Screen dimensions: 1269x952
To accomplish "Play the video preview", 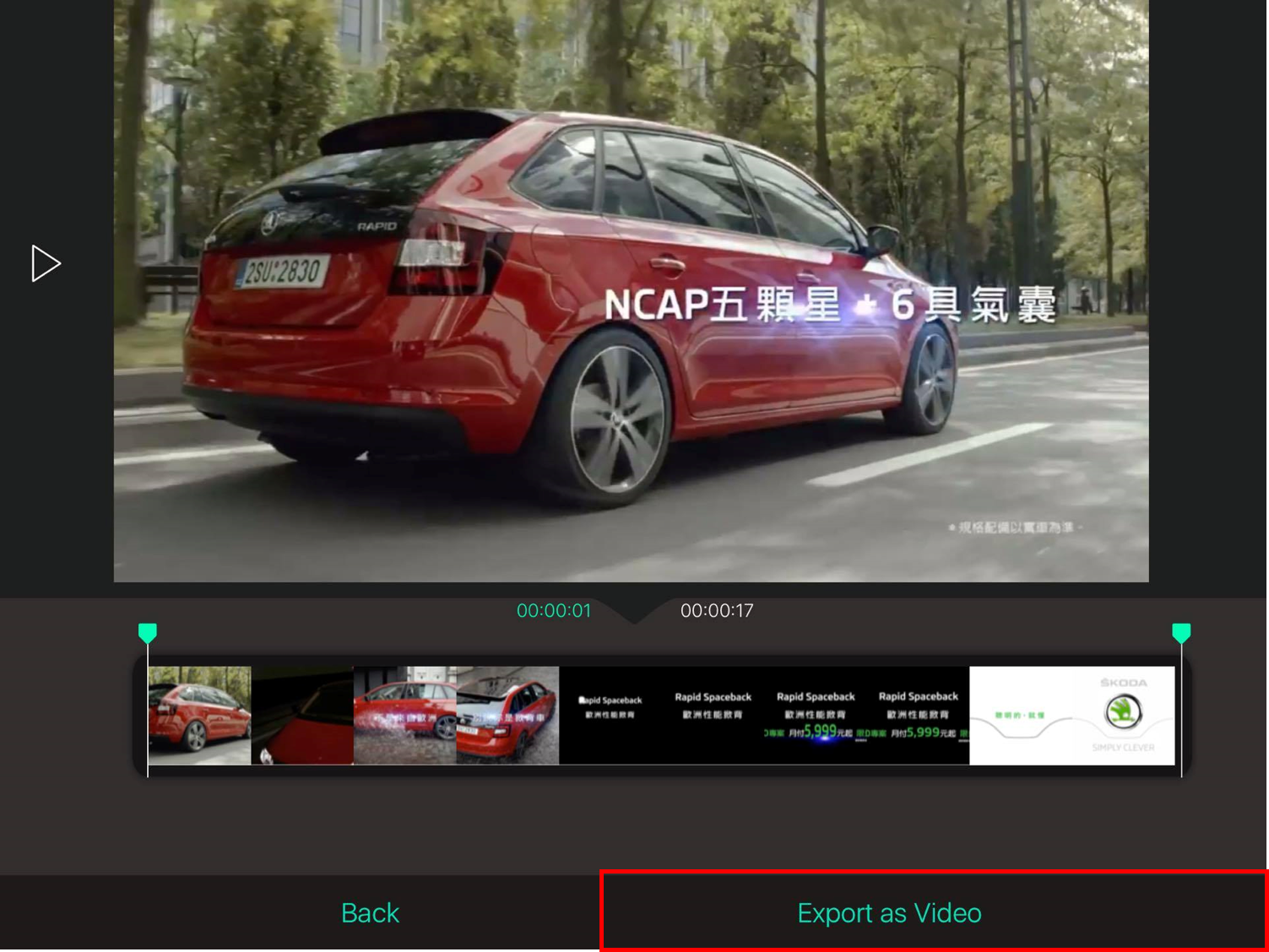I will (x=46, y=263).
